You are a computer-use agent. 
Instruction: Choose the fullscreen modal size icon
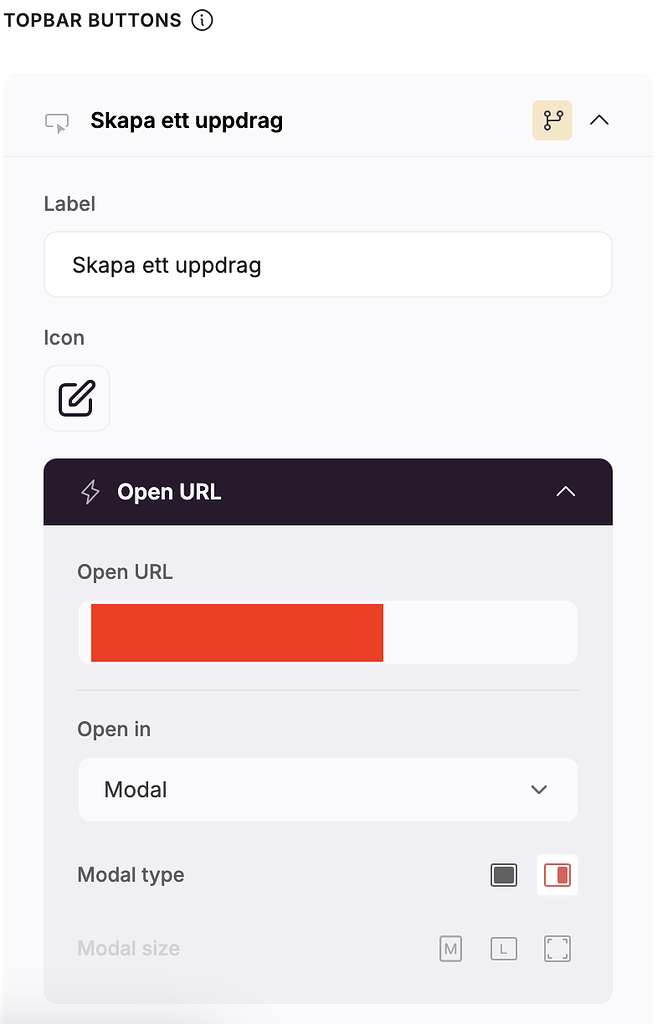click(557, 948)
